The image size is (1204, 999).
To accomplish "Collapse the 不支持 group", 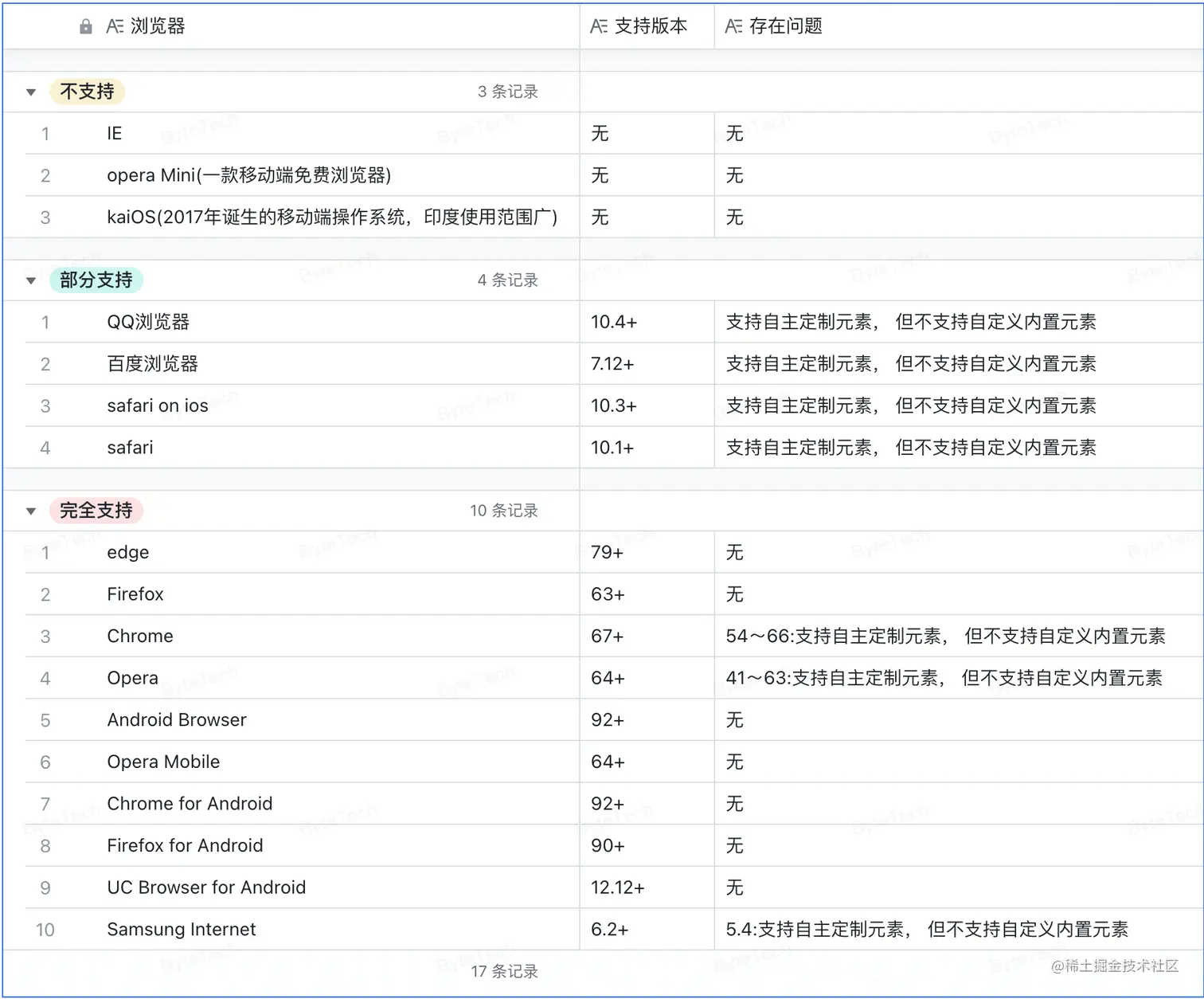I will pyautogui.click(x=31, y=92).
